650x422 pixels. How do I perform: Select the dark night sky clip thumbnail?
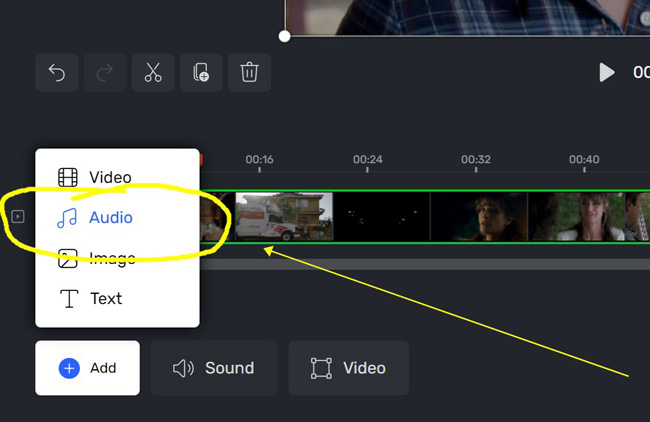coord(382,216)
